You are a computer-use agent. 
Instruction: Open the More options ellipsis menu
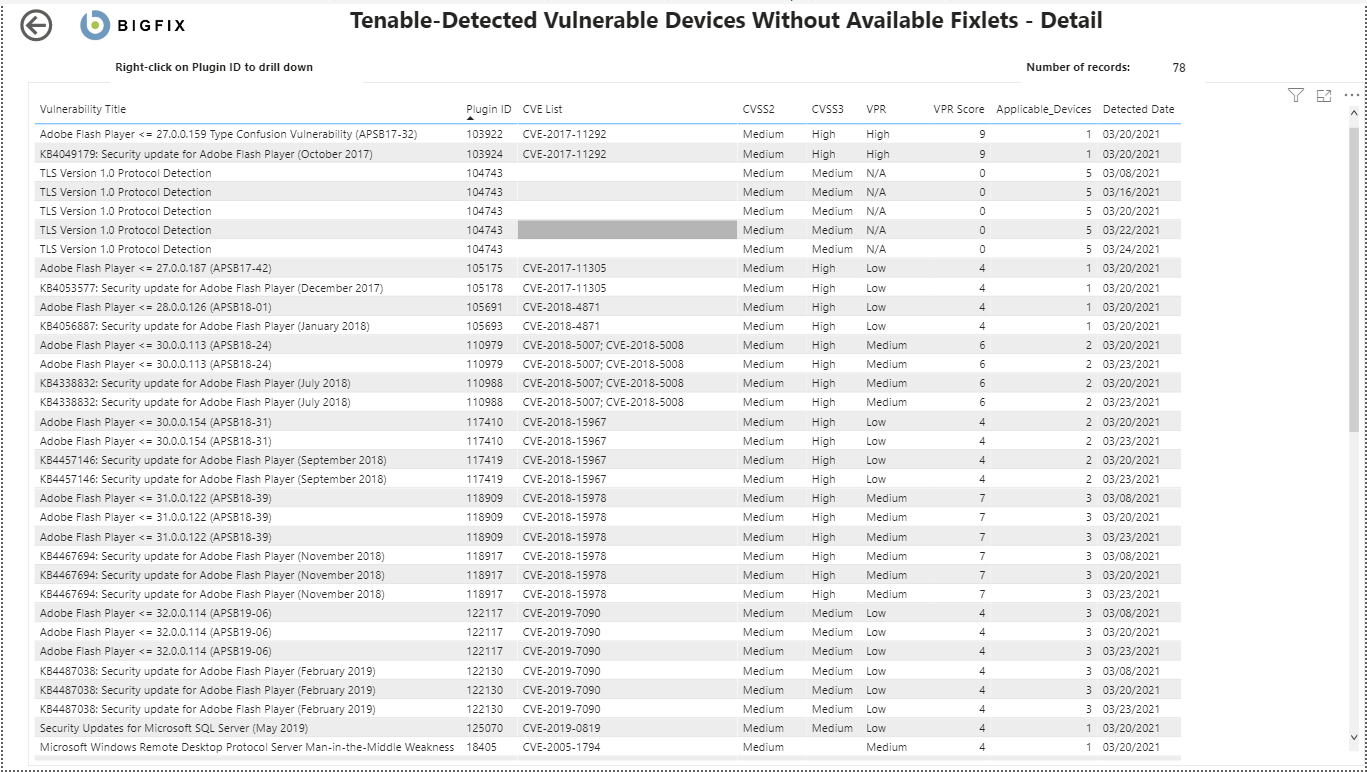pyautogui.click(x=1352, y=95)
